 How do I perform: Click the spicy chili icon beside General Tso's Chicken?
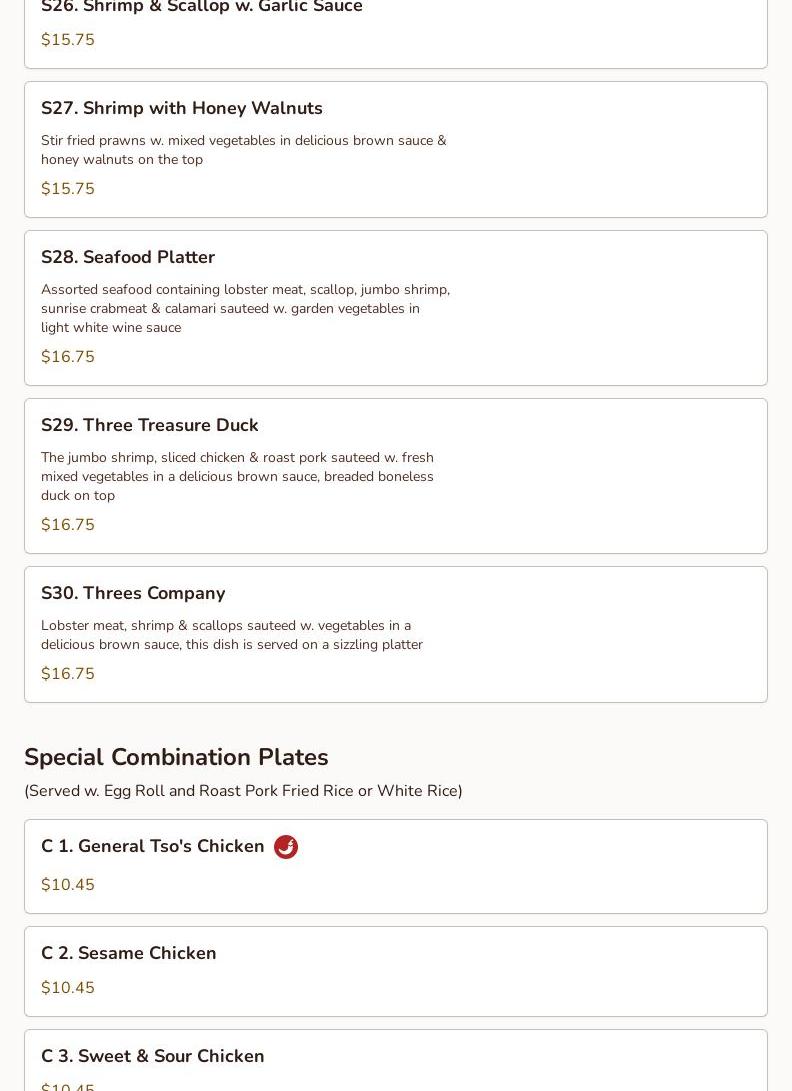[285, 847]
